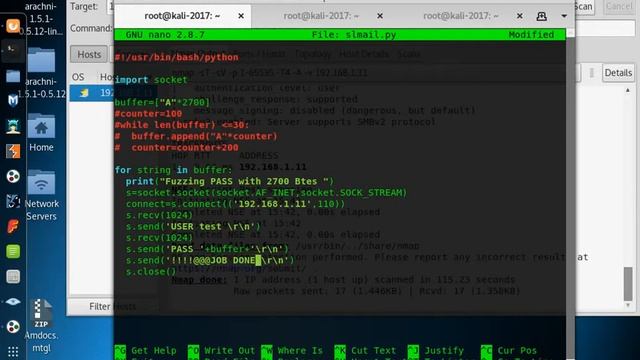Close the second terminal tab
The width and height of the screenshot is (640, 360).
[380, 16]
